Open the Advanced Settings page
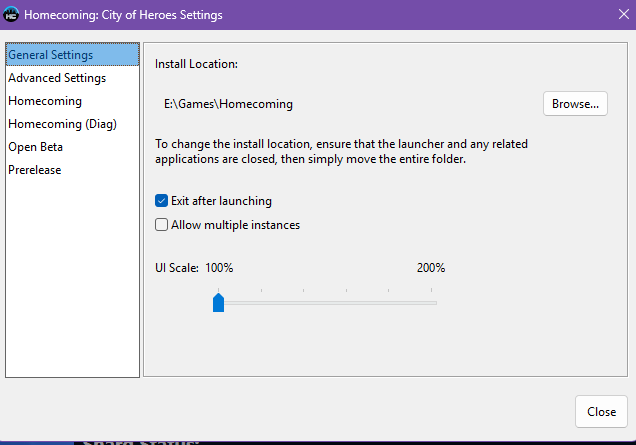636x445 pixels. click(57, 78)
